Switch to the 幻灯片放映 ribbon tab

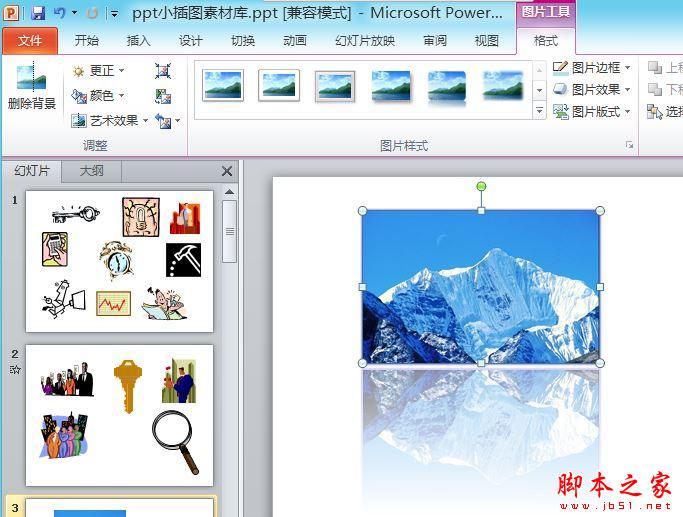click(365, 41)
